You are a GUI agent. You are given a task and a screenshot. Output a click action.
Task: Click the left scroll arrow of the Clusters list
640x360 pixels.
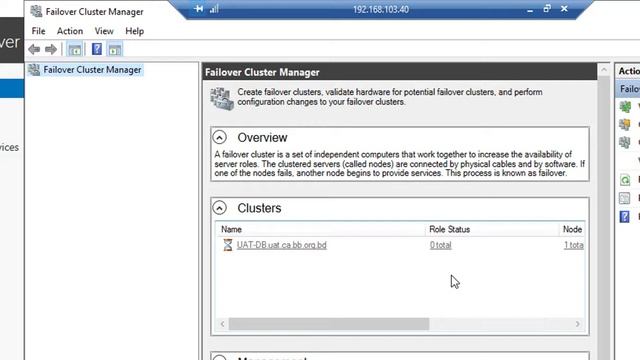pos(222,324)
